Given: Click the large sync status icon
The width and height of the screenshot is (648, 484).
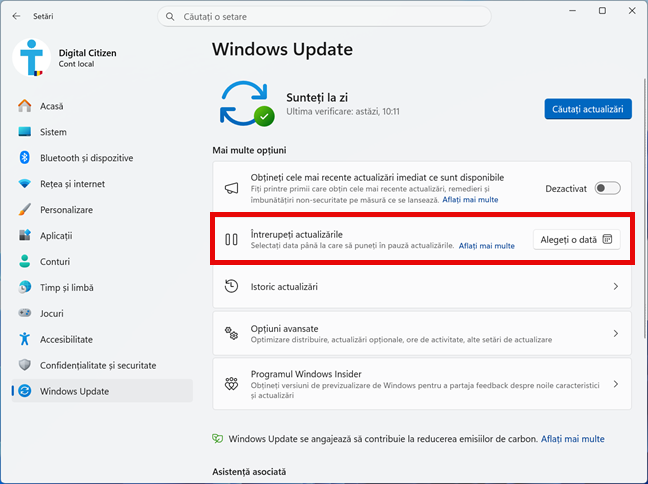Looking at the screenshot, I should tap(247, 103).
